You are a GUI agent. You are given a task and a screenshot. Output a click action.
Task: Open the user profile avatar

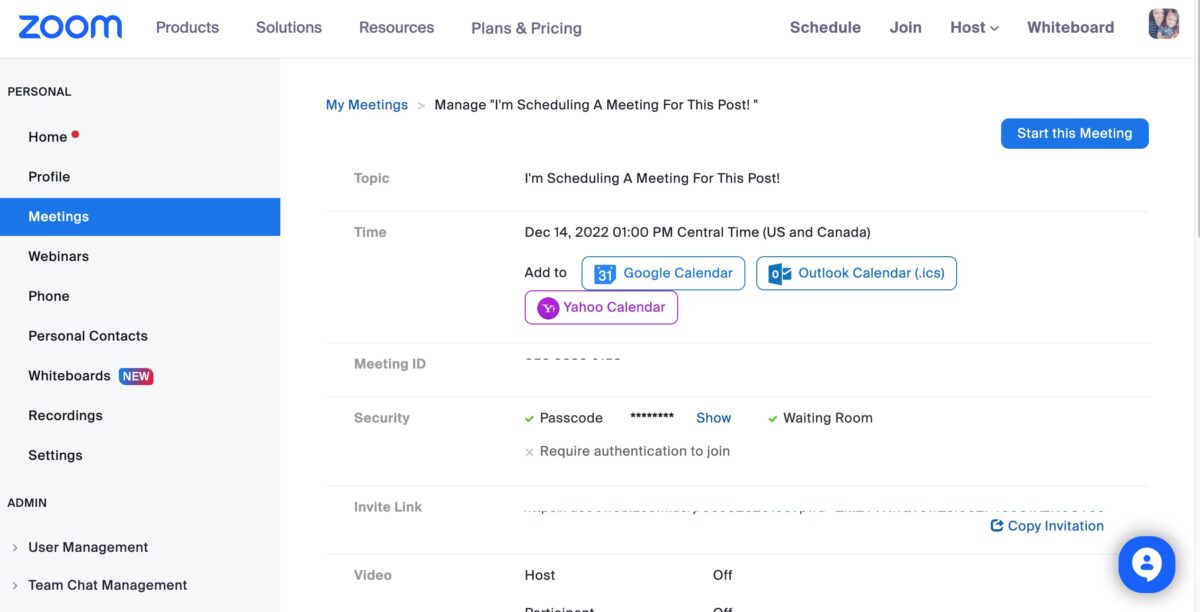click(1163, 25)
